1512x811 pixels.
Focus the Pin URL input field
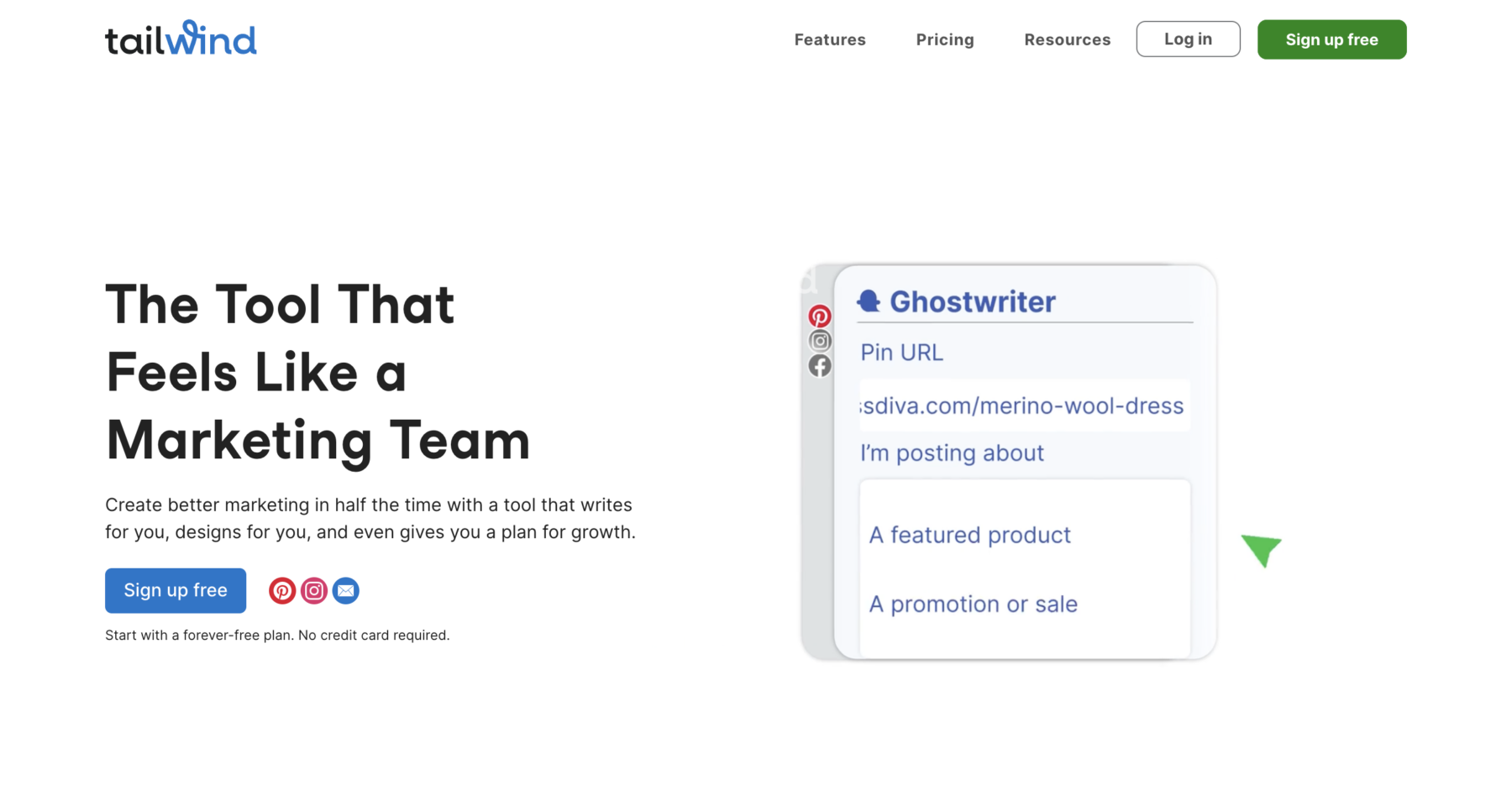coord(1024,405)
